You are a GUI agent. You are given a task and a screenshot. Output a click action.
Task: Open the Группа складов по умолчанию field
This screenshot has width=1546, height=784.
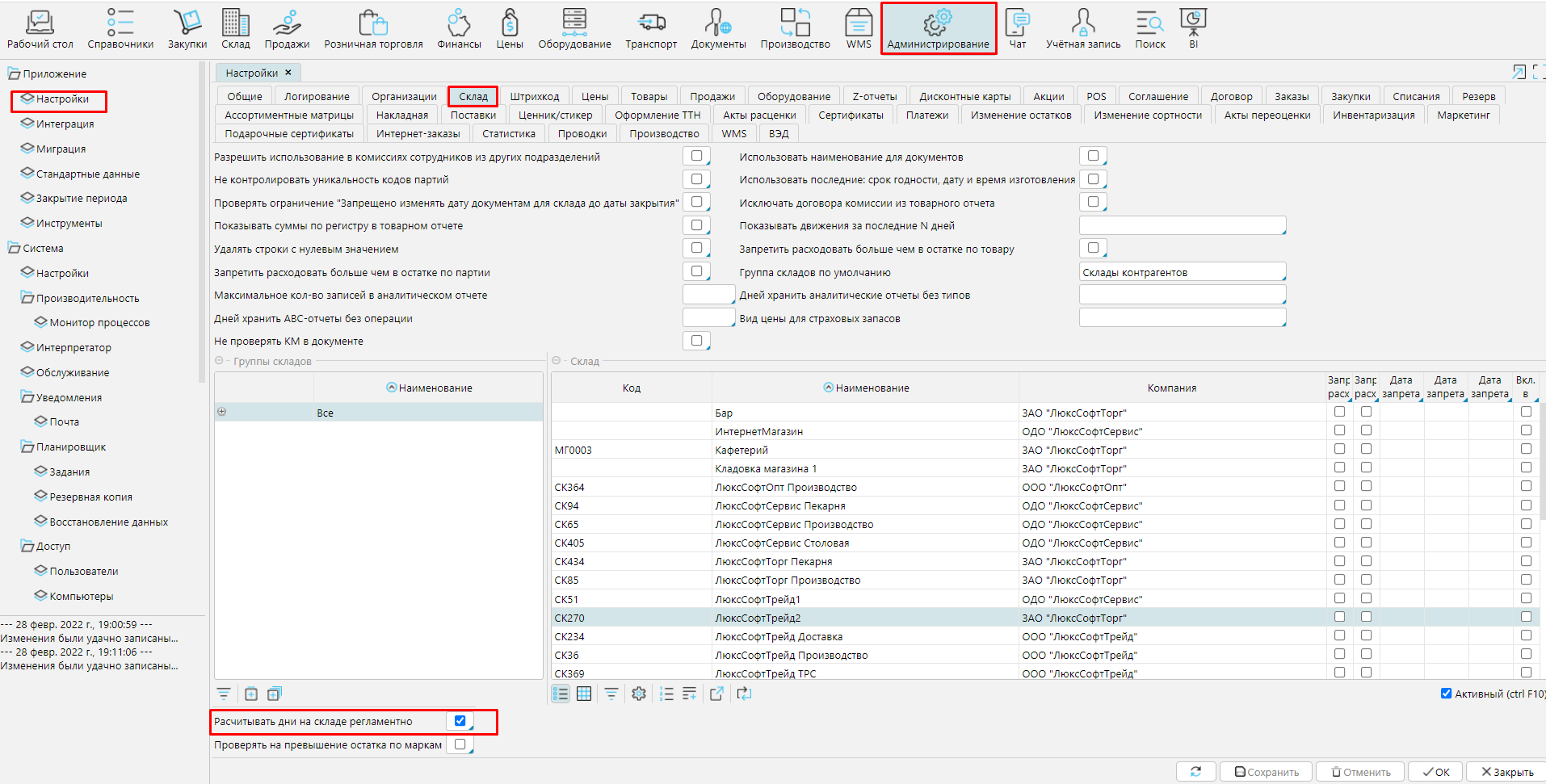pyautogui.click(x=1182, y=272)
